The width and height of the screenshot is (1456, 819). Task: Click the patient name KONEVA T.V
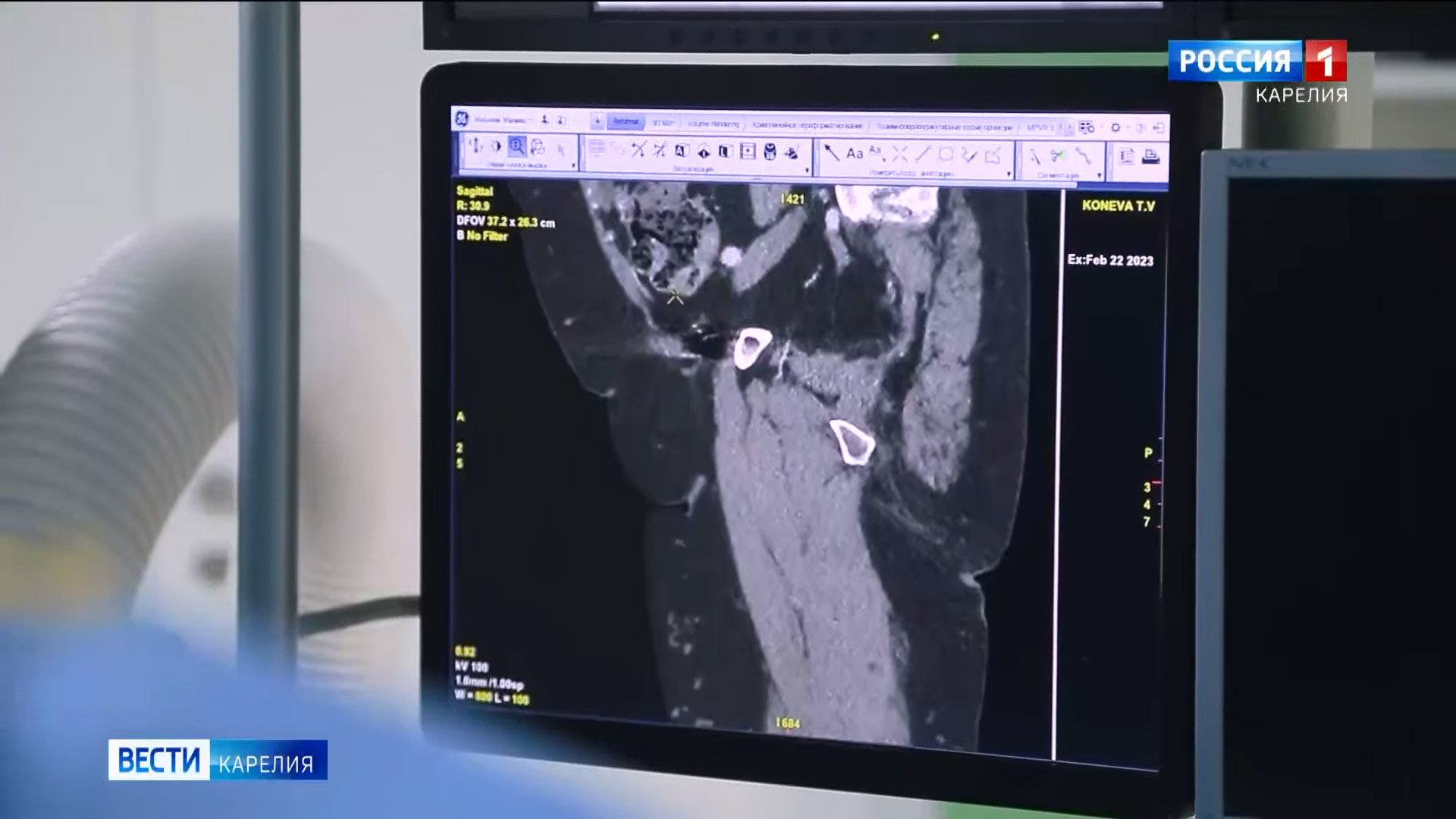[1118, 206]
